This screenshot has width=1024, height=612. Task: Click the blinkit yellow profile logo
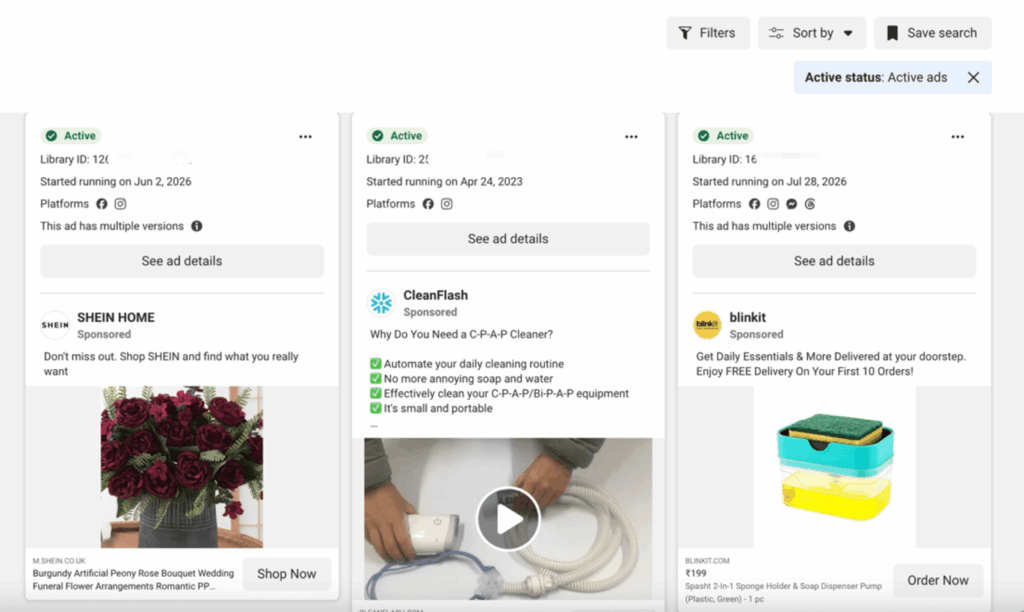click(x=707, y=325)
